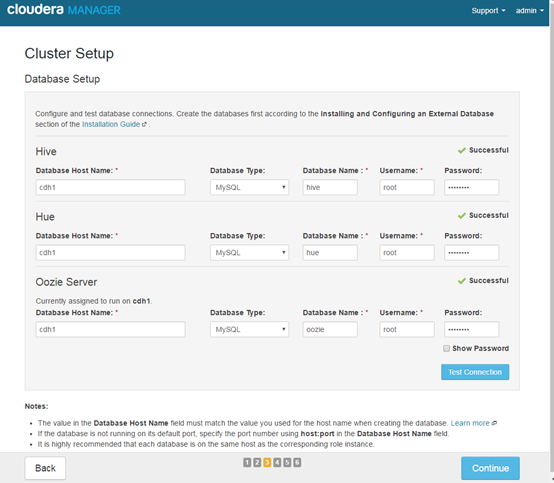This screenshot has height=483, width=554.
Task: Click the Cluster Setup page title
Action: (x=69, y=54)
